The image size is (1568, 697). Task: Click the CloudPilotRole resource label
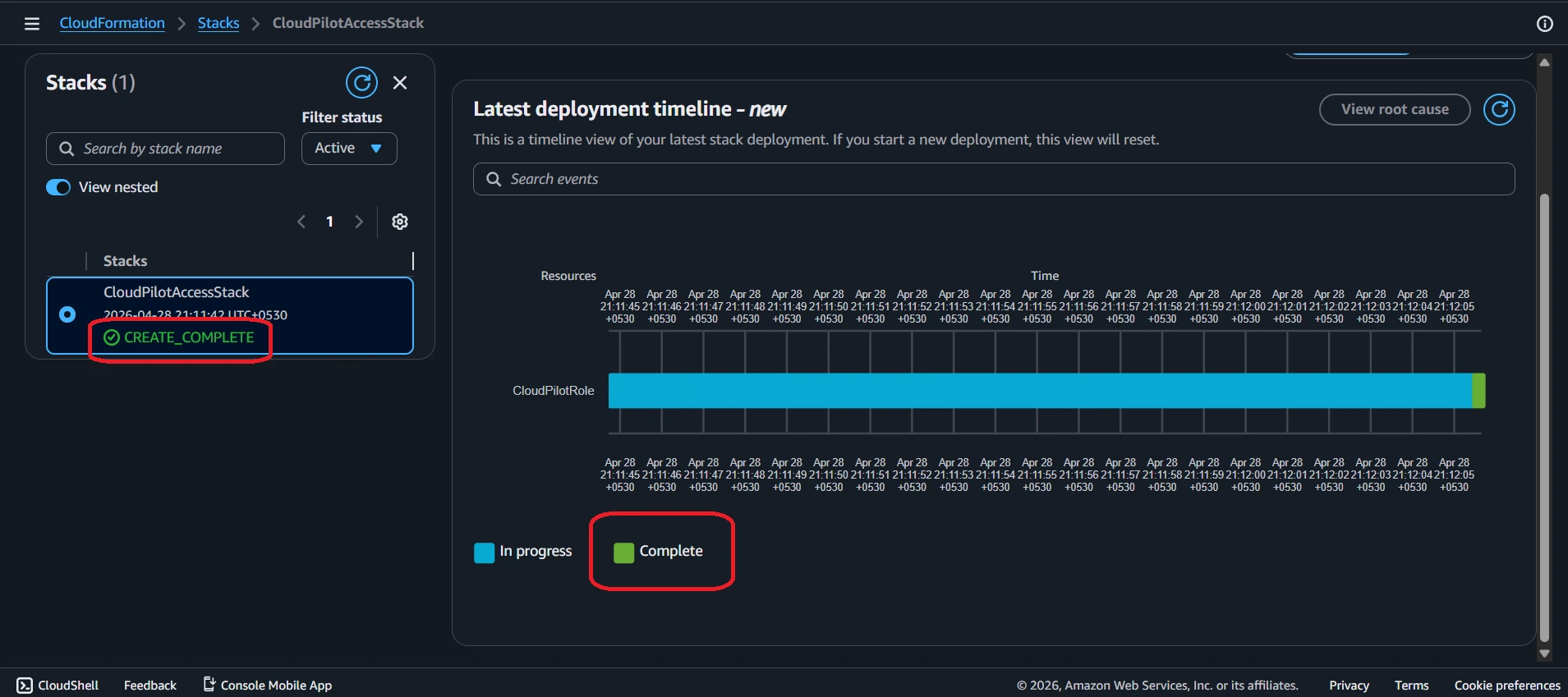click(553, 391)
